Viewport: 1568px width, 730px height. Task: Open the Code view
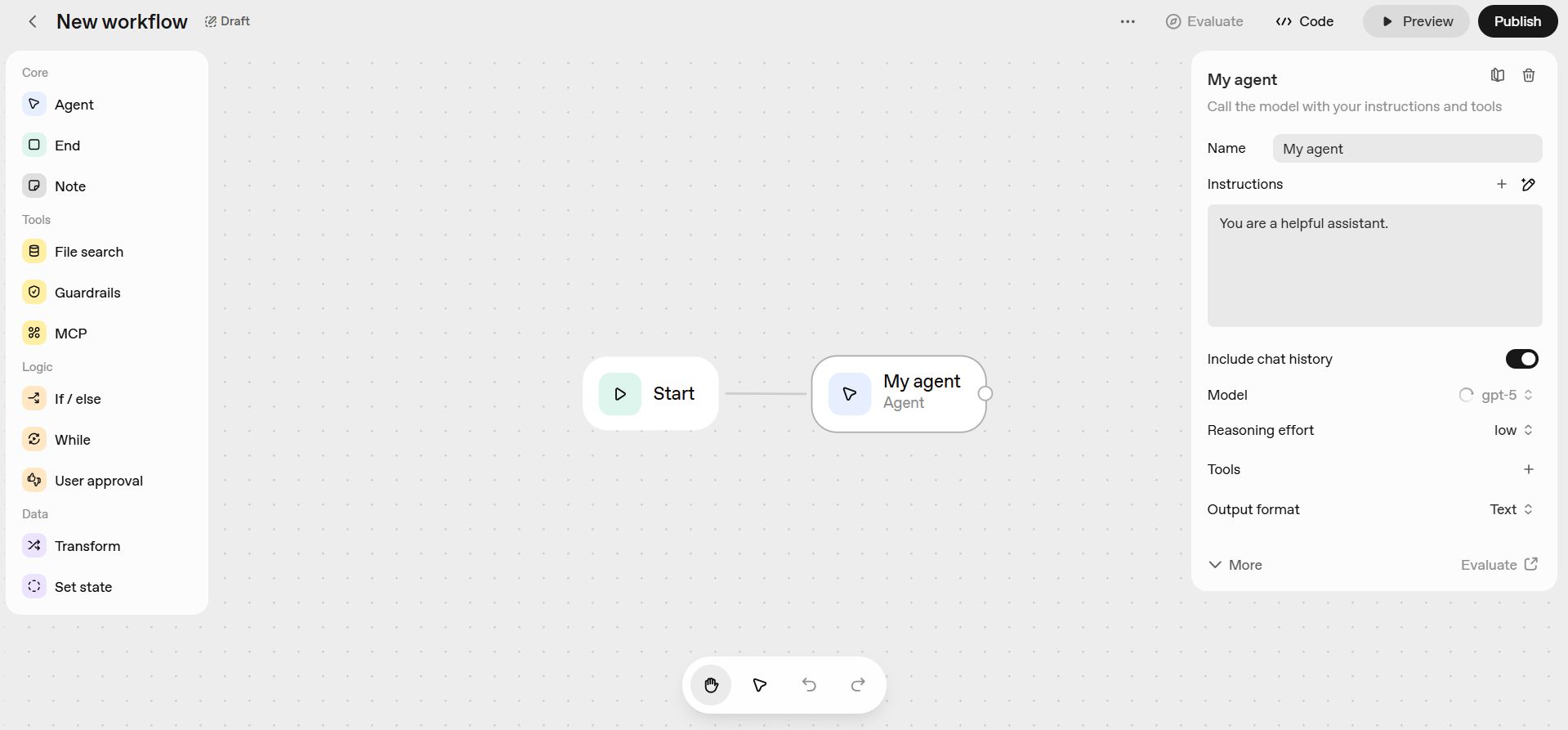click(1305, 22)
